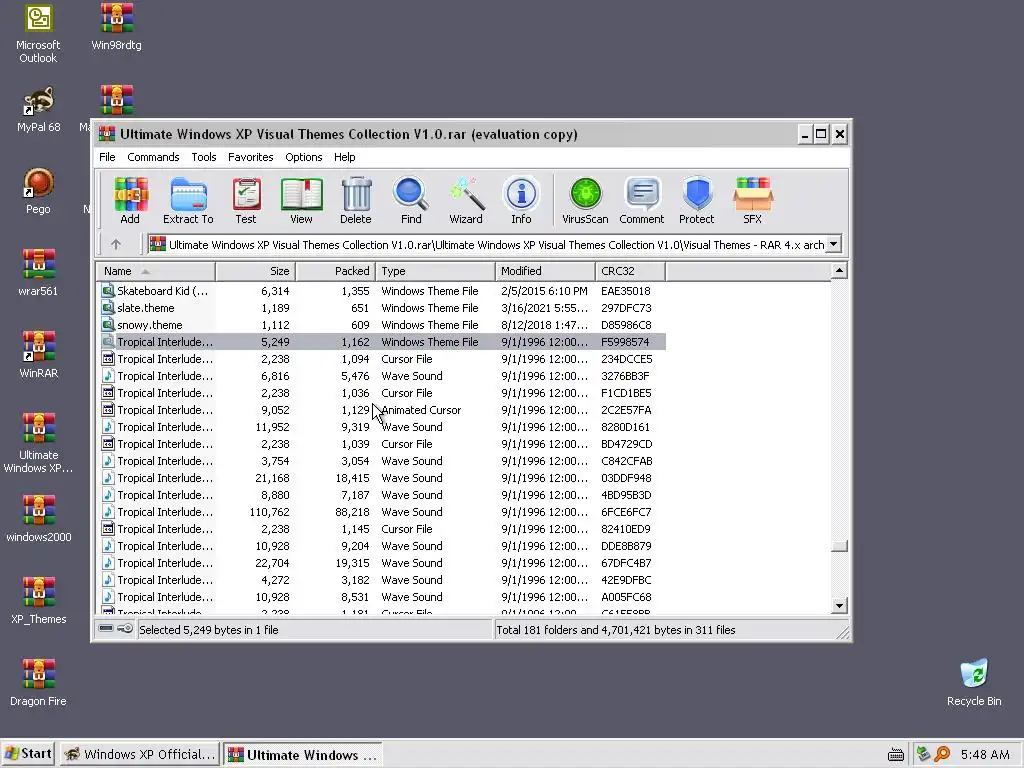The width and height of the screenshot is (1024, 768).
Task: Open Microsoft Outlook desktop icon
Action: pos(38,34)
